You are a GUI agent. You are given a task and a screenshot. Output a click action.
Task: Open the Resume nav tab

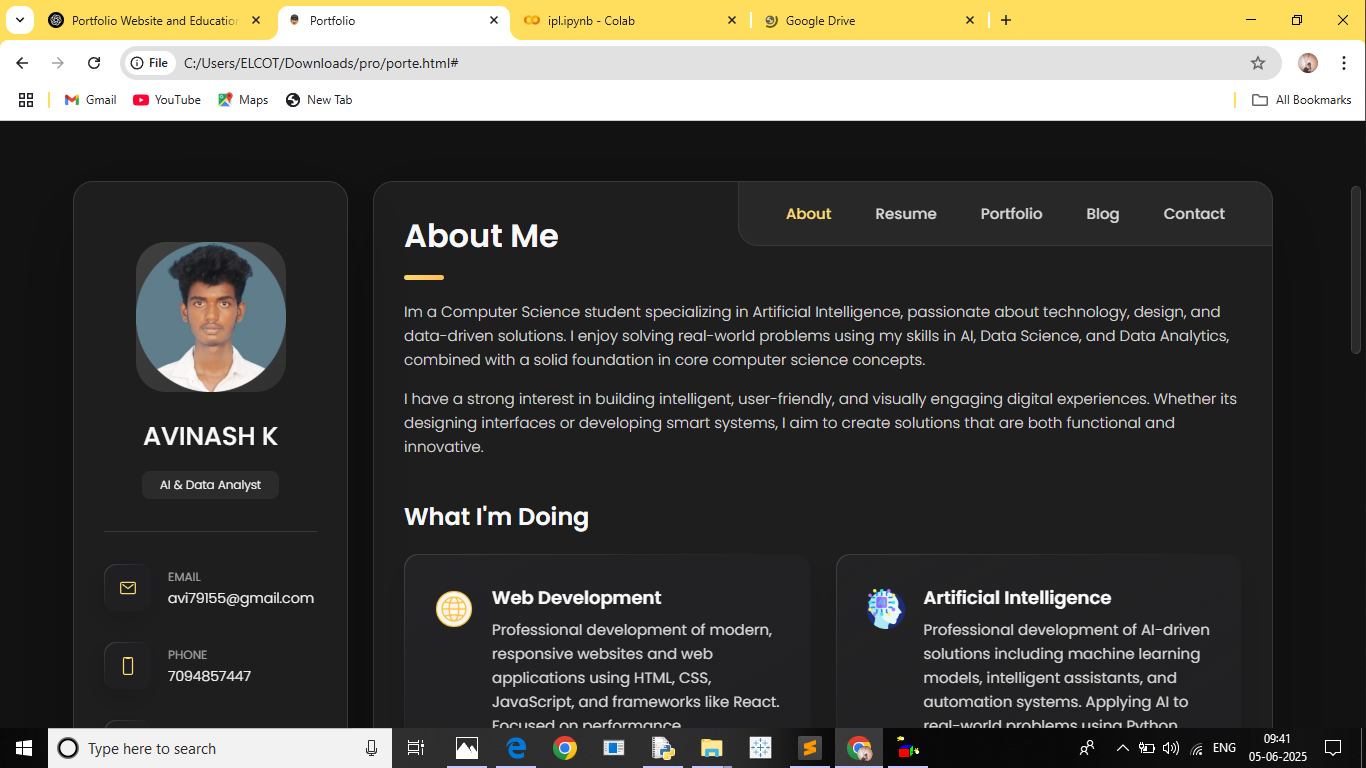[x=906, y=214]
